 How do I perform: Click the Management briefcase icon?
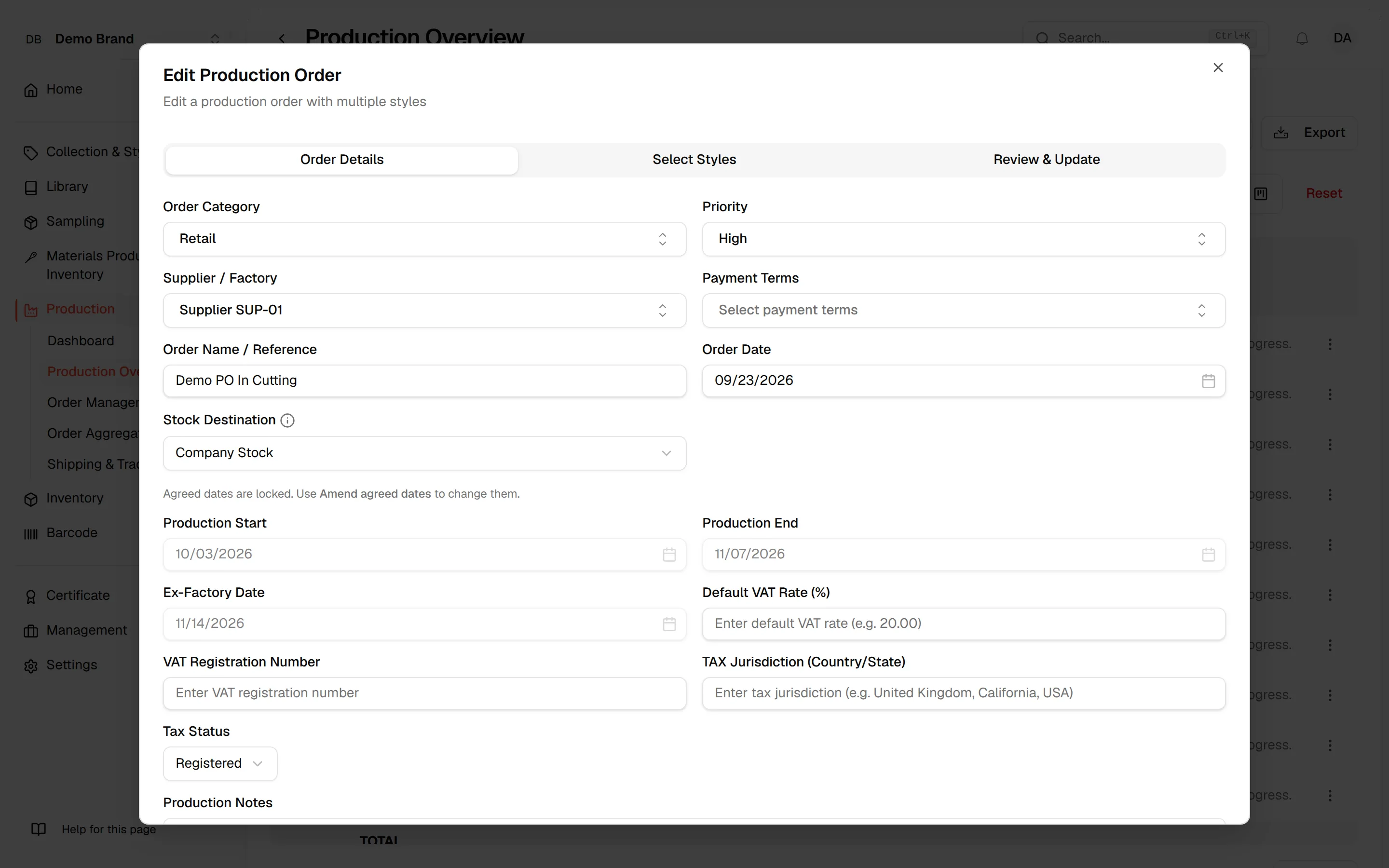31,632
